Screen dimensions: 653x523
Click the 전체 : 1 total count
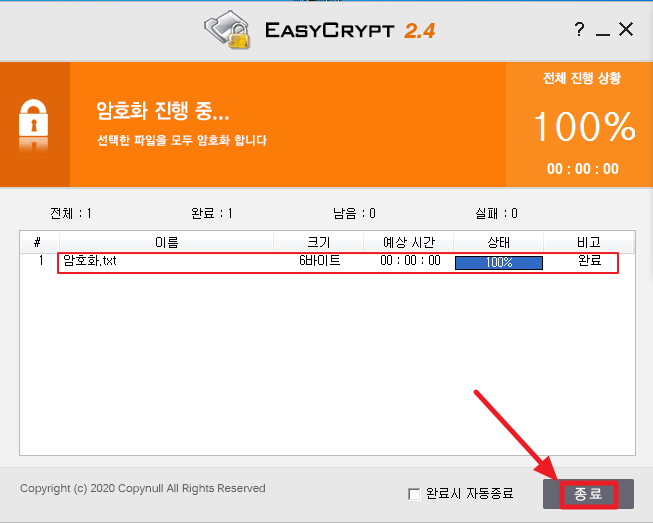coord(71,214)
